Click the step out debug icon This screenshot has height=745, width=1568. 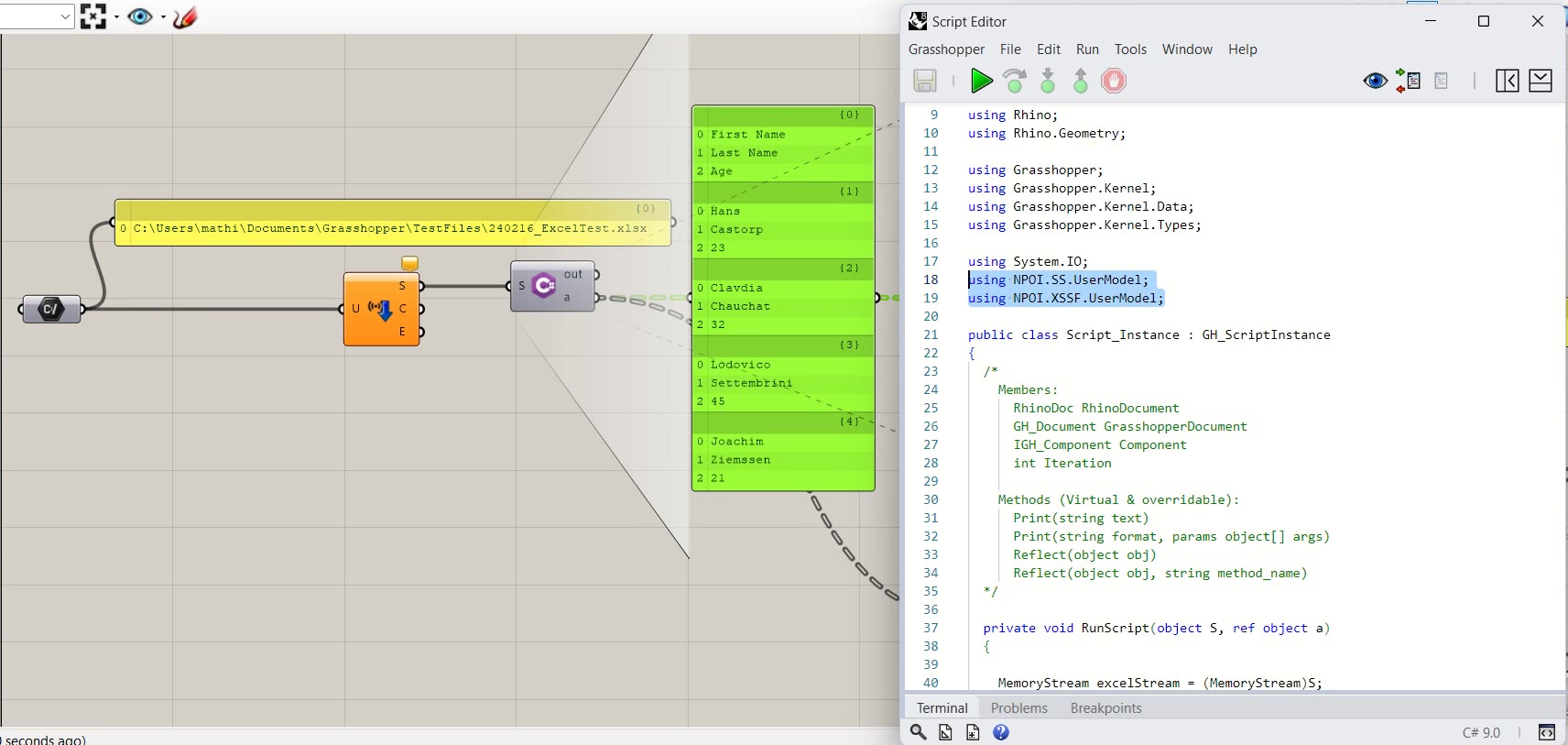(1081, 82)
